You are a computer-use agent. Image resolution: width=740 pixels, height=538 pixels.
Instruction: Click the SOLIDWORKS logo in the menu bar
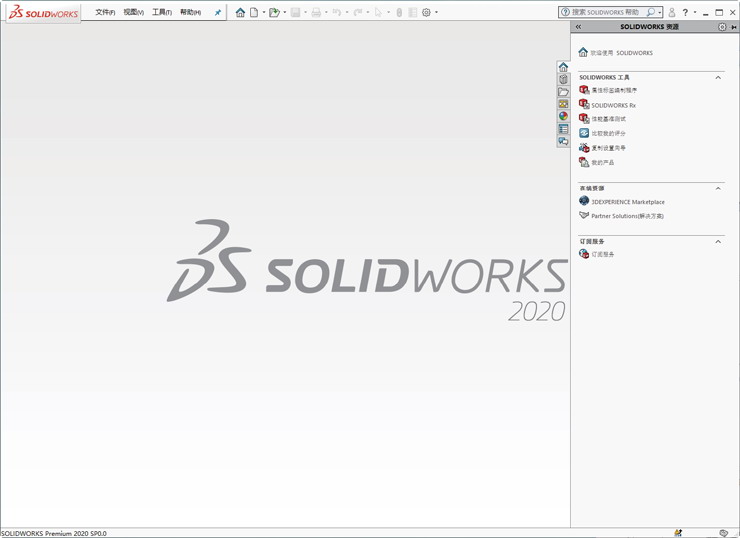pos(43,13)
